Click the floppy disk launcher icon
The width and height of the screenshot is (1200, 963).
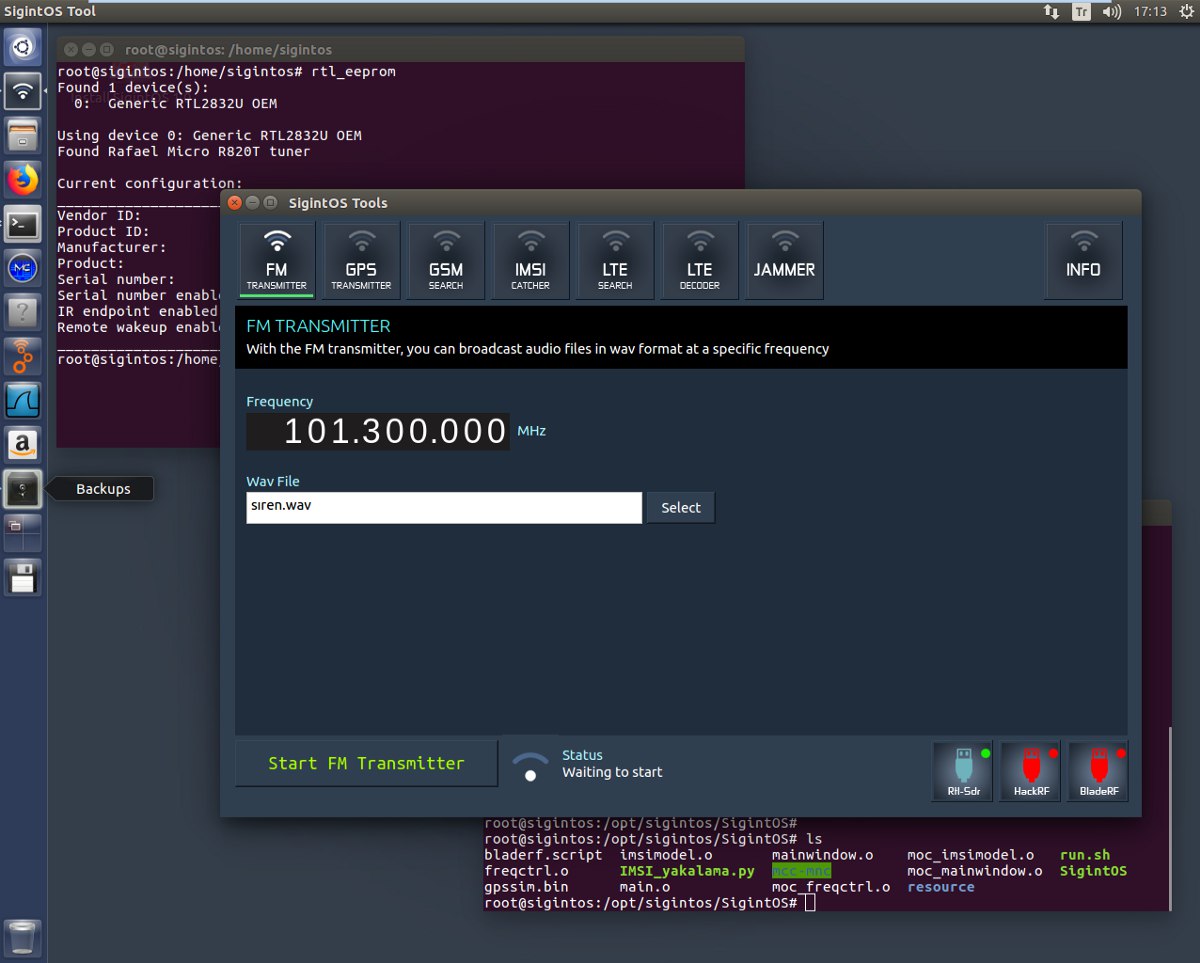point(24,577)
